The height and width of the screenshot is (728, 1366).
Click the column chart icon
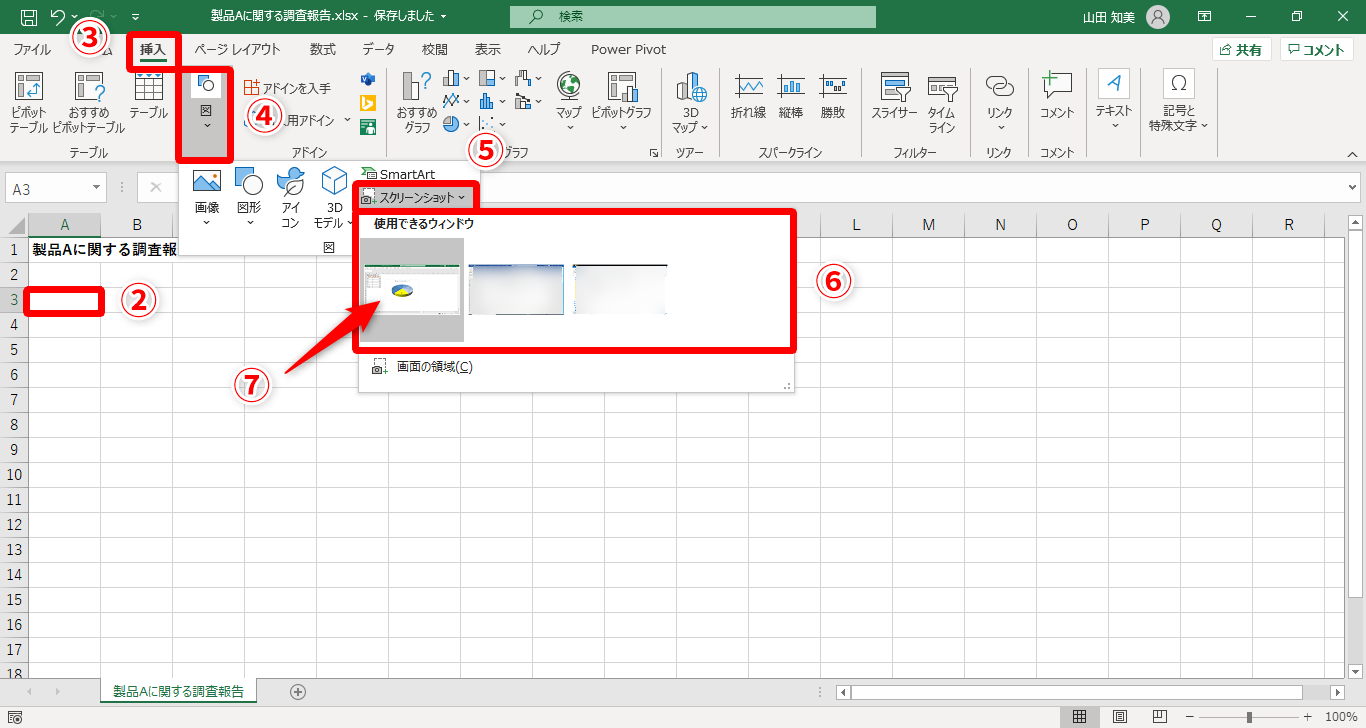451,78
